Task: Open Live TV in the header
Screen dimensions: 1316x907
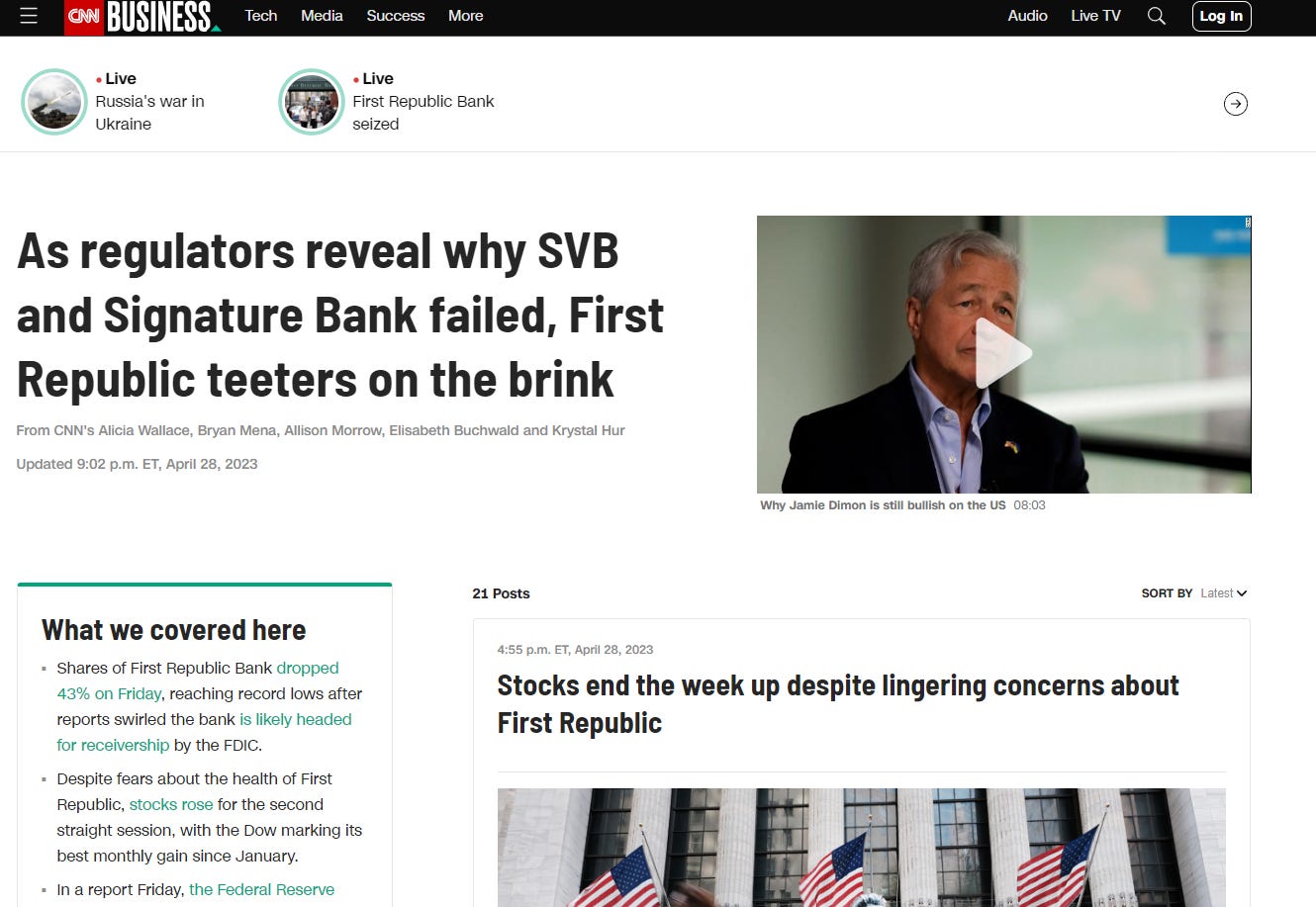Action: (1095, 16)
